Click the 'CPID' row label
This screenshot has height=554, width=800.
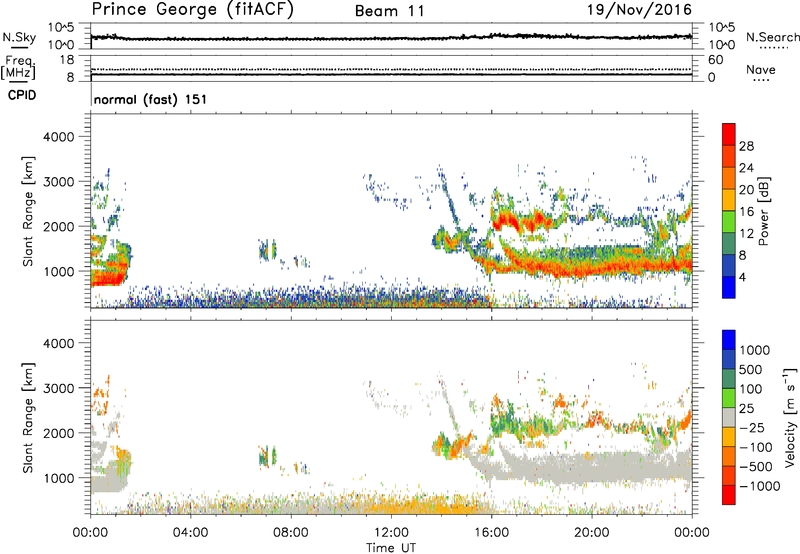(22, 95)
